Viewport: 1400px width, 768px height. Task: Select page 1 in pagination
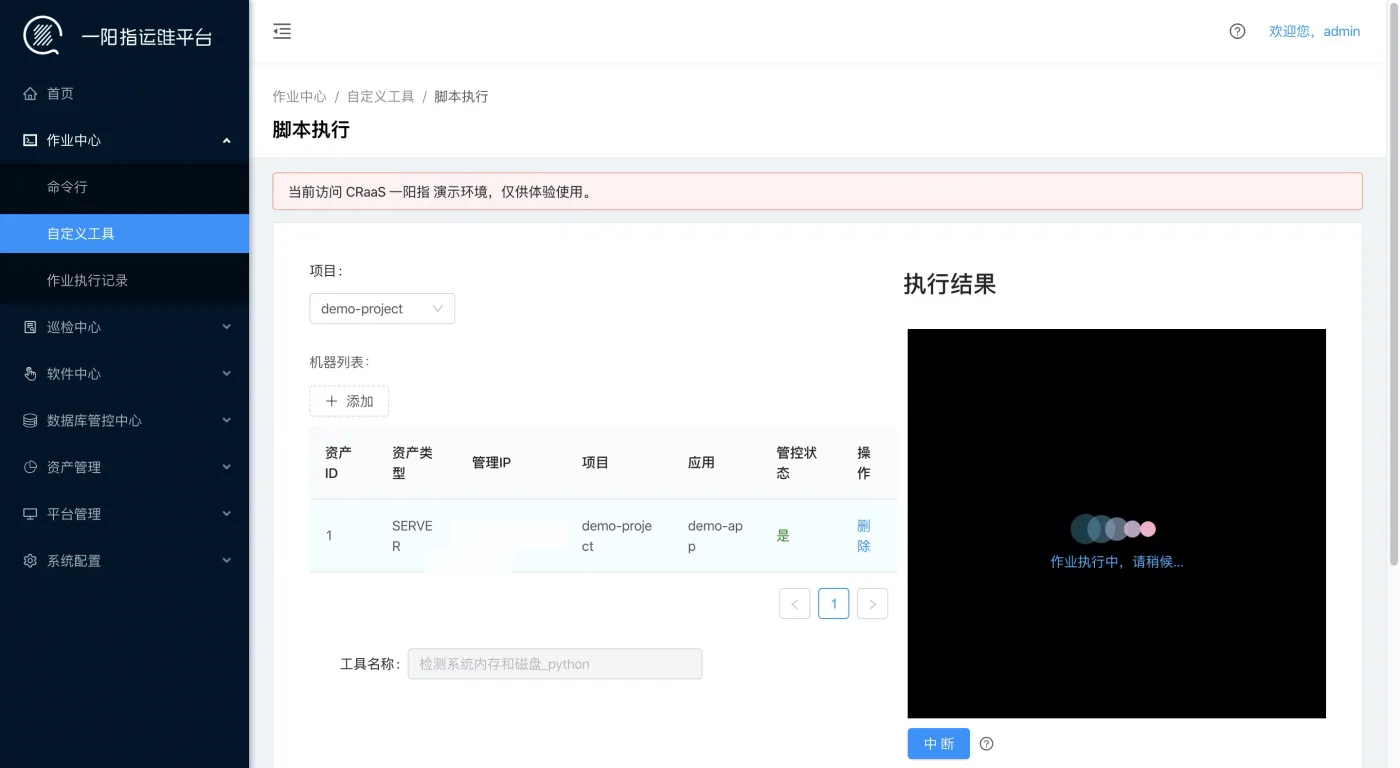pos(834,604)
